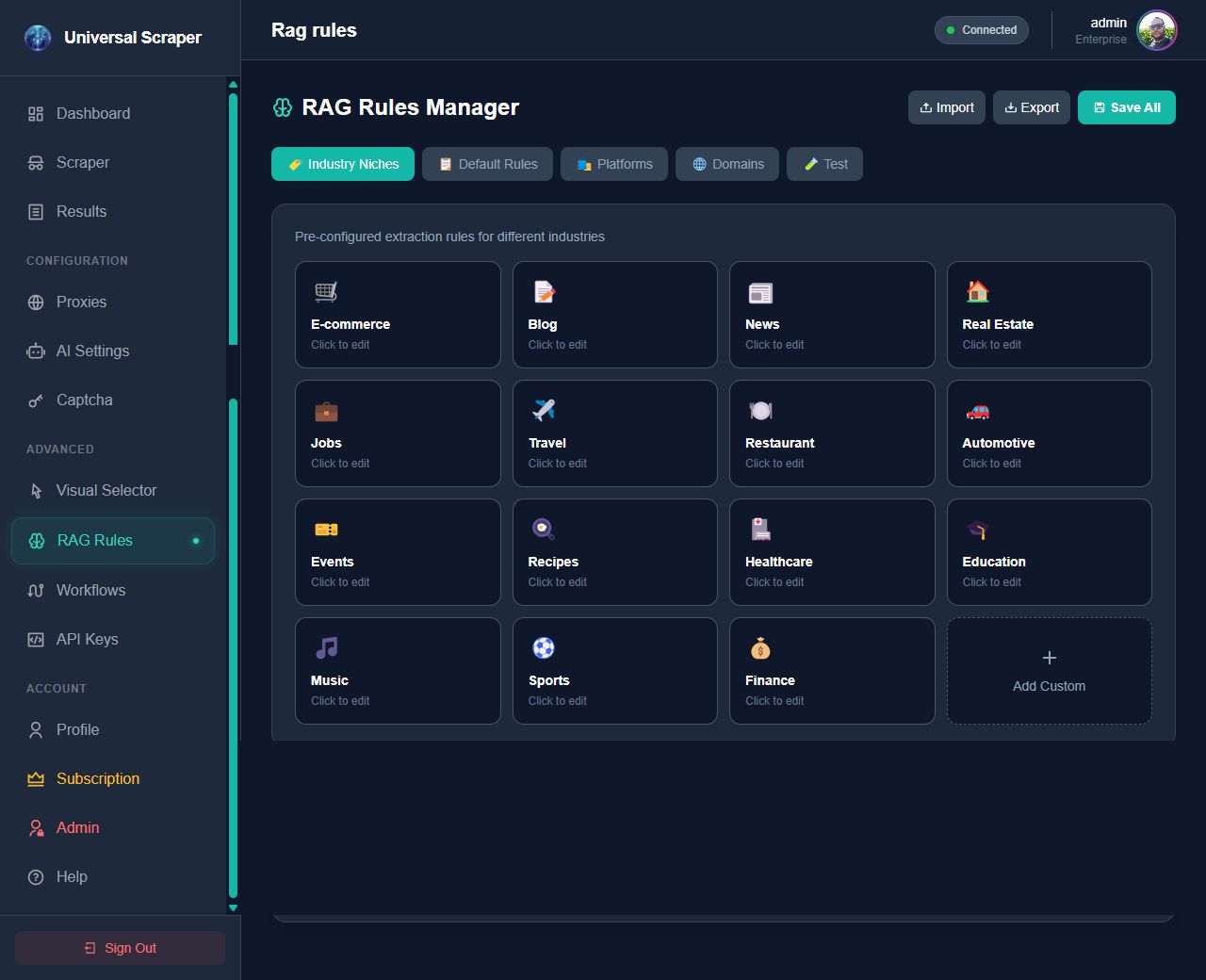Open the Platforms tab
The image size is (1206, 980).
613,164
